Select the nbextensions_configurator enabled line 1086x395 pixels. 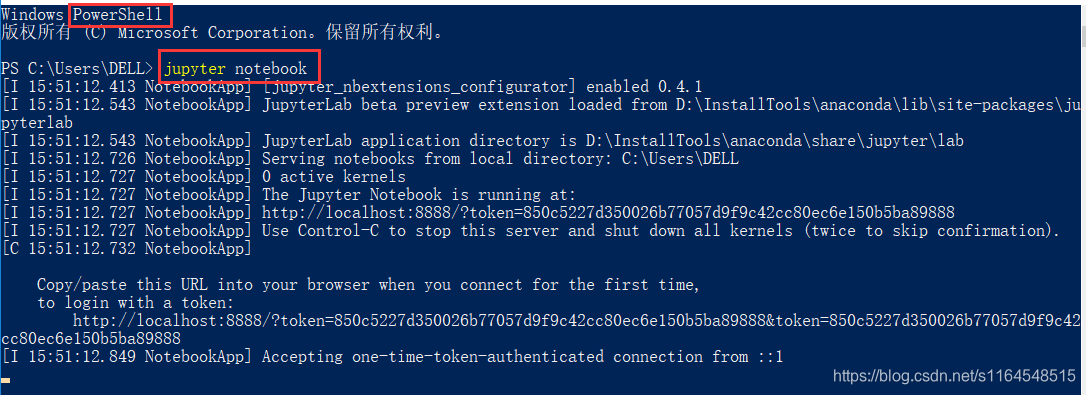pyautogui.click(x=352, y=87)
